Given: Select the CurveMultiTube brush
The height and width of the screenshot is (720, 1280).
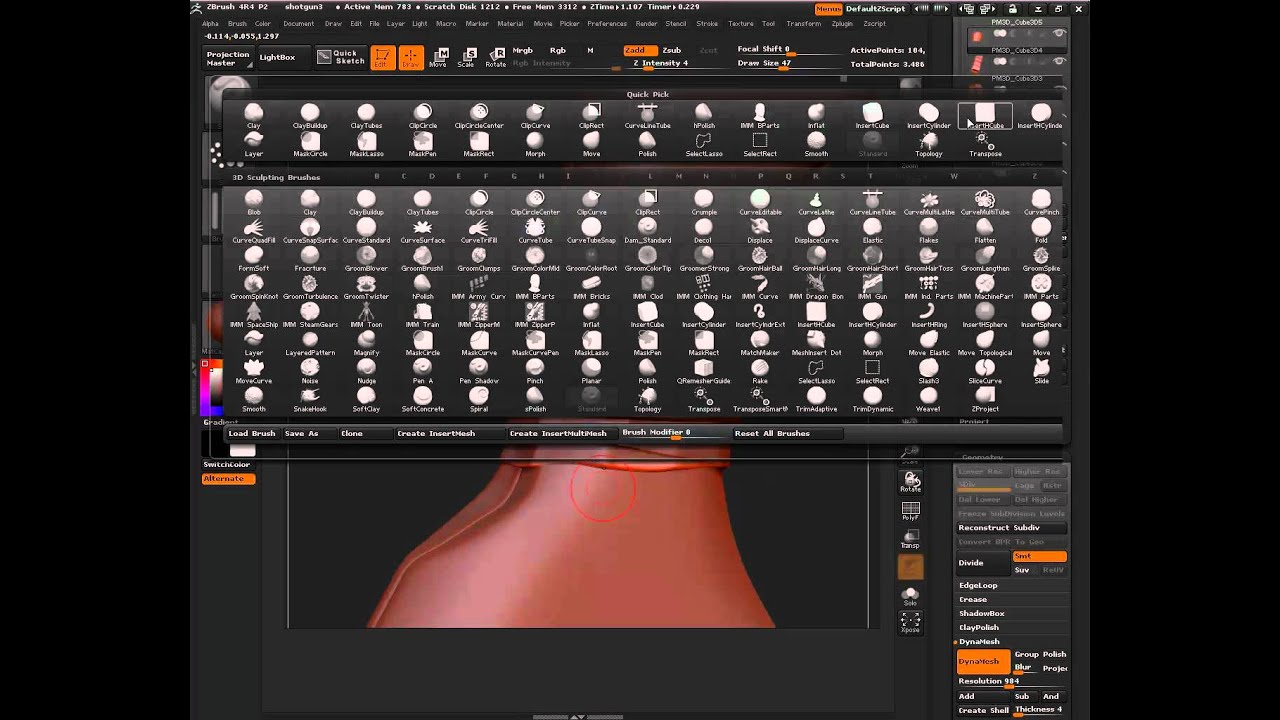Looking at the screenshot, I should click(x=985, y=203).
